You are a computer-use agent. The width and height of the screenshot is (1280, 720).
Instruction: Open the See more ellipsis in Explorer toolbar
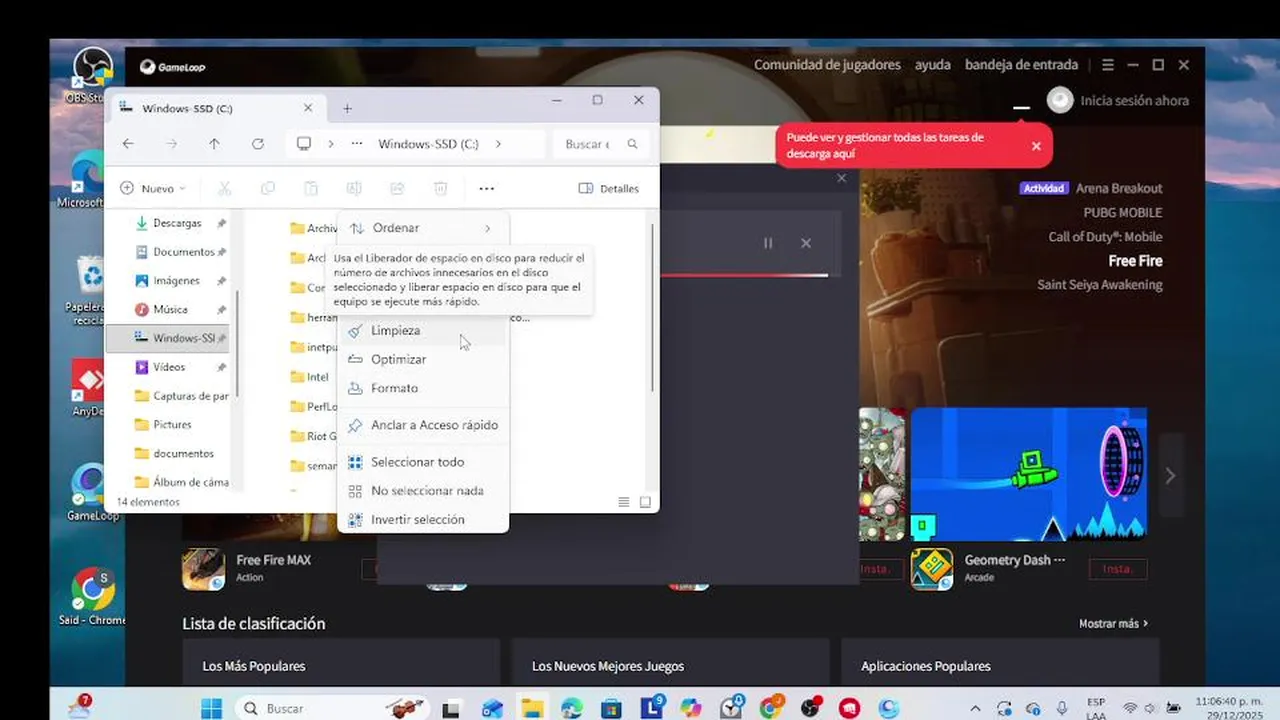click(x=486, y=188)
